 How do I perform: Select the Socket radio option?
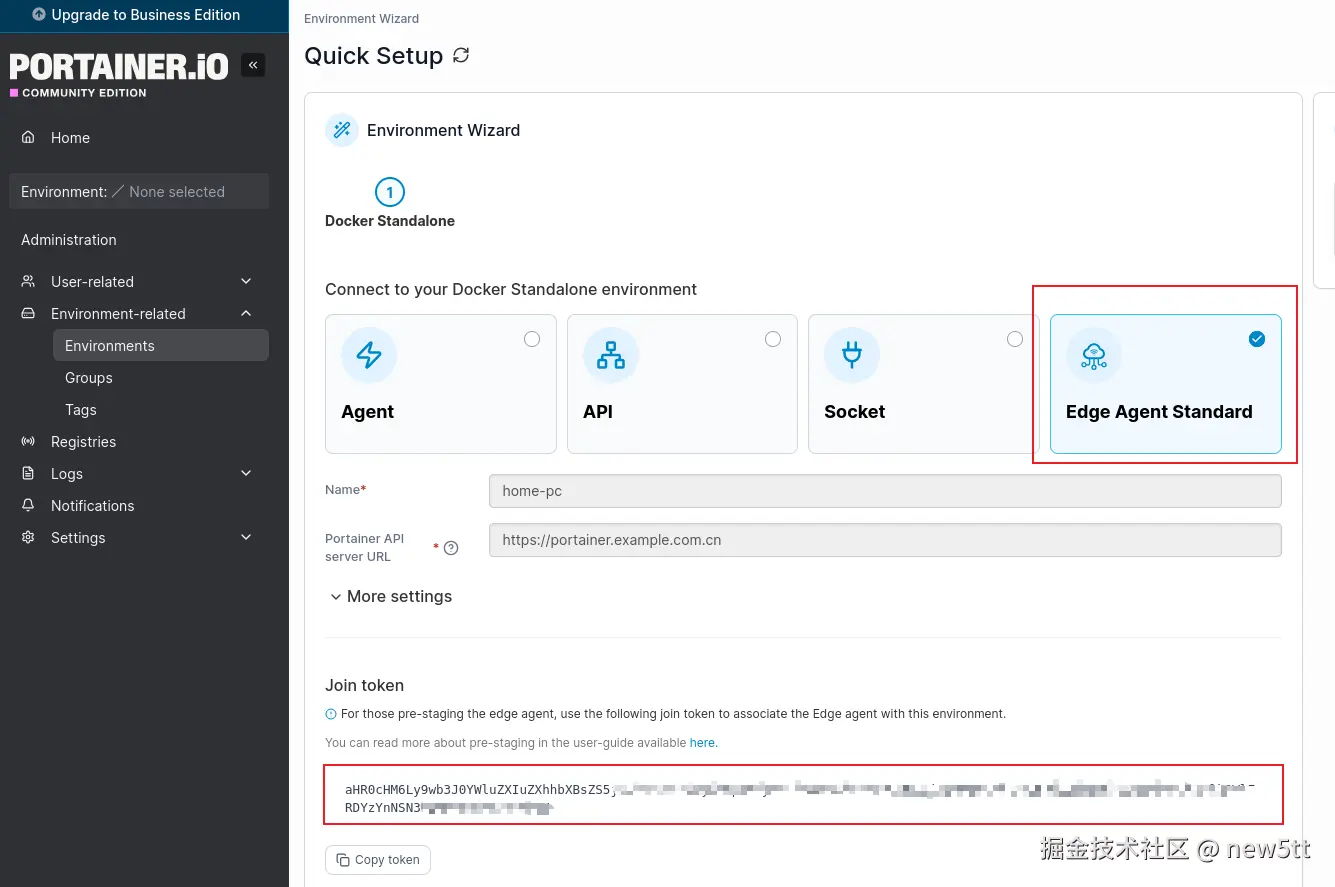click(x=1015, y=339)
